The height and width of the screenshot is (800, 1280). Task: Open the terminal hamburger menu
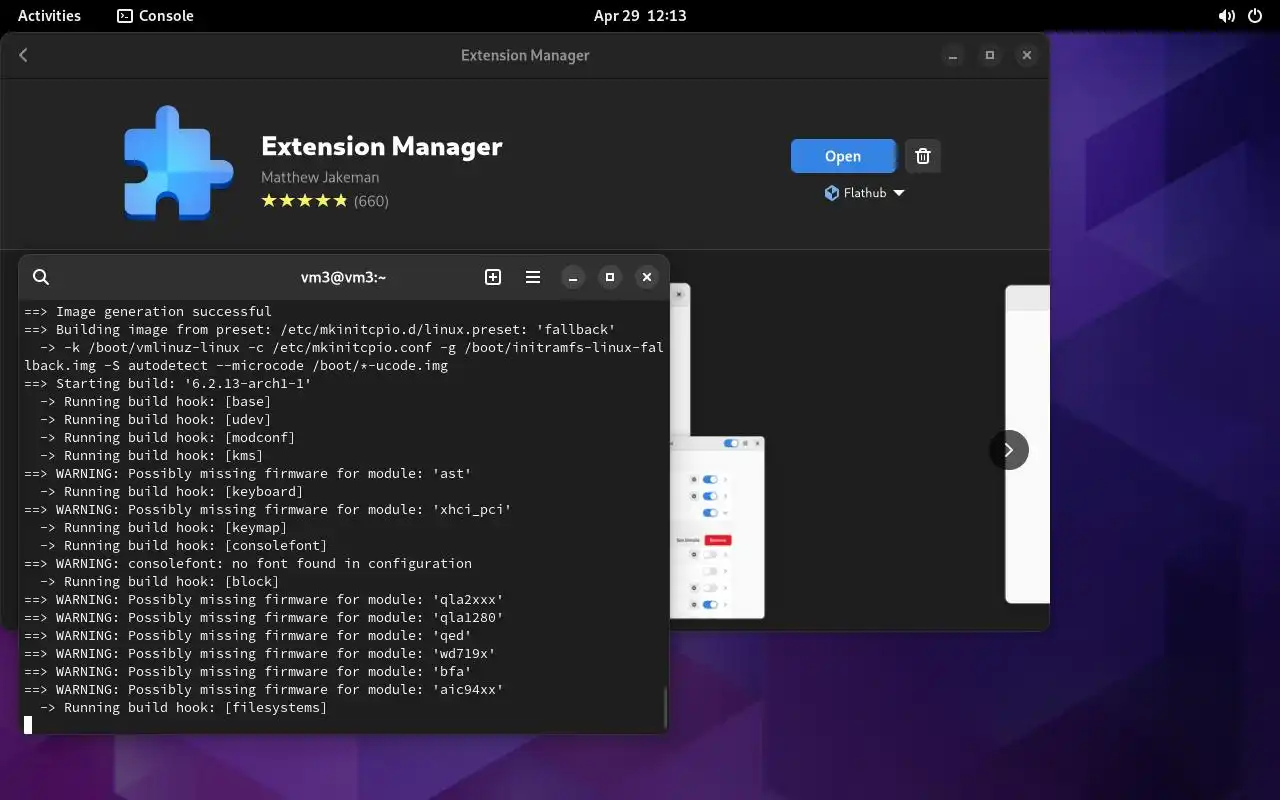pyautogui.click(x=533, y=277)
